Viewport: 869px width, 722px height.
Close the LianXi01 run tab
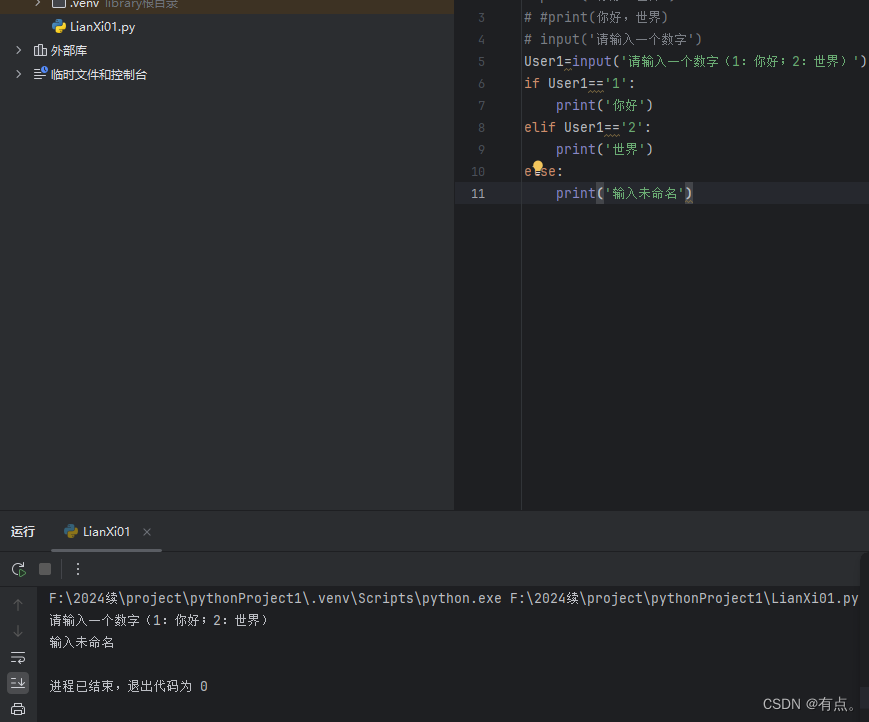146,533
